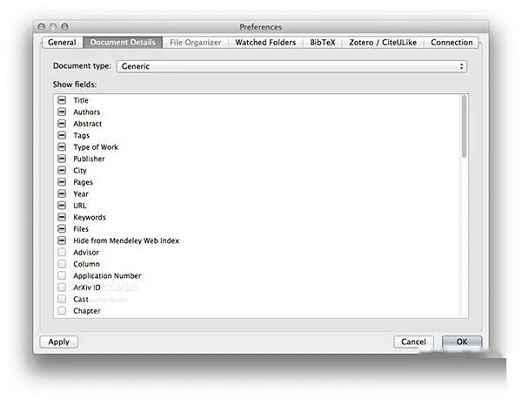Select the Type of Work label
Viewport: 522px width, 400px height.
click(96, 147)
